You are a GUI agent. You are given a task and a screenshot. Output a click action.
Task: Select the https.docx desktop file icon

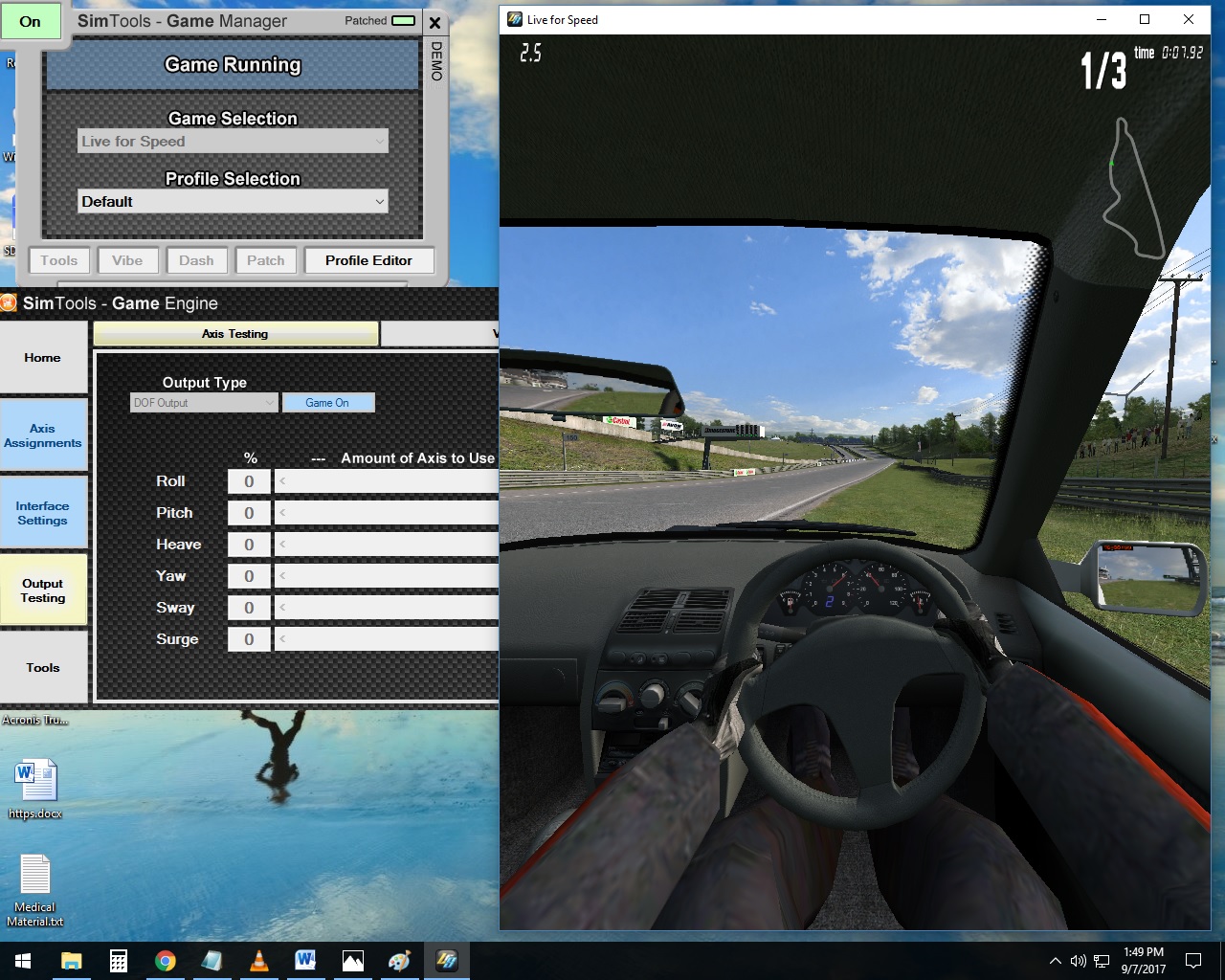(x=35, y=789)
